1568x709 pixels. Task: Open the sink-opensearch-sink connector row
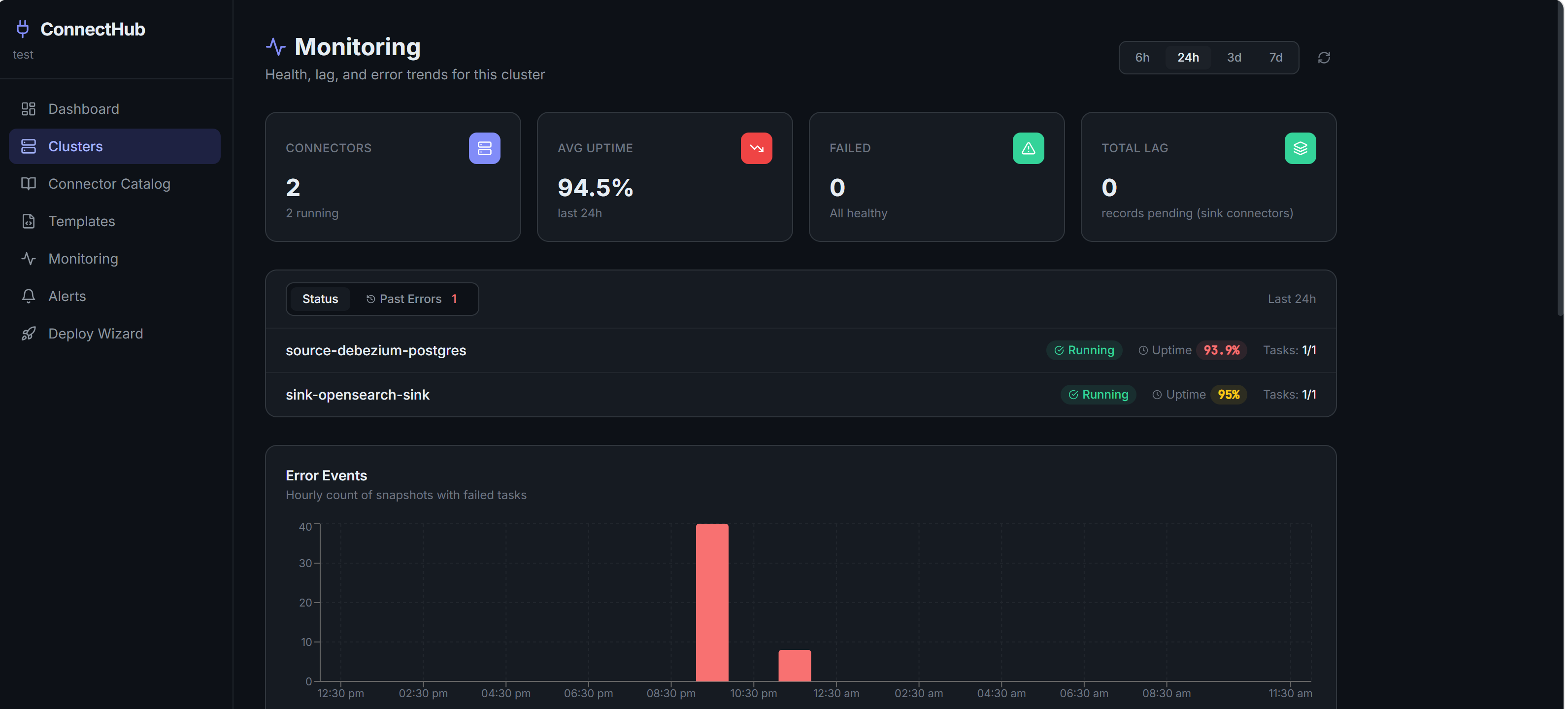[801, 394]
